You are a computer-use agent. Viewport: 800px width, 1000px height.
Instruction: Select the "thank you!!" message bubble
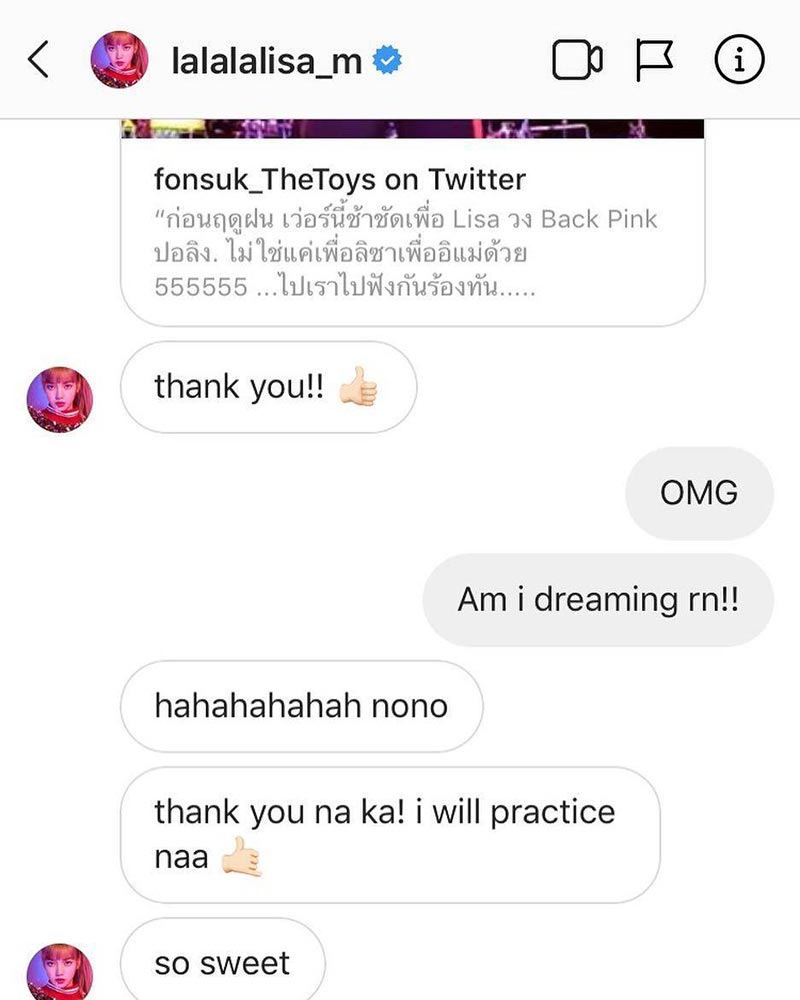click(x=269, y=387)
